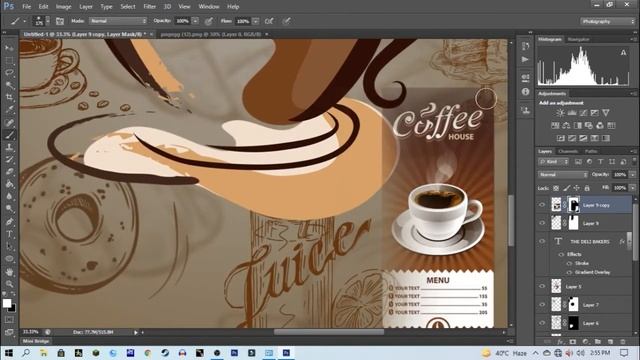This screenshot has height=360, width=640.
Task: Open the Flow slider arrow
Action: pos(256,21)
